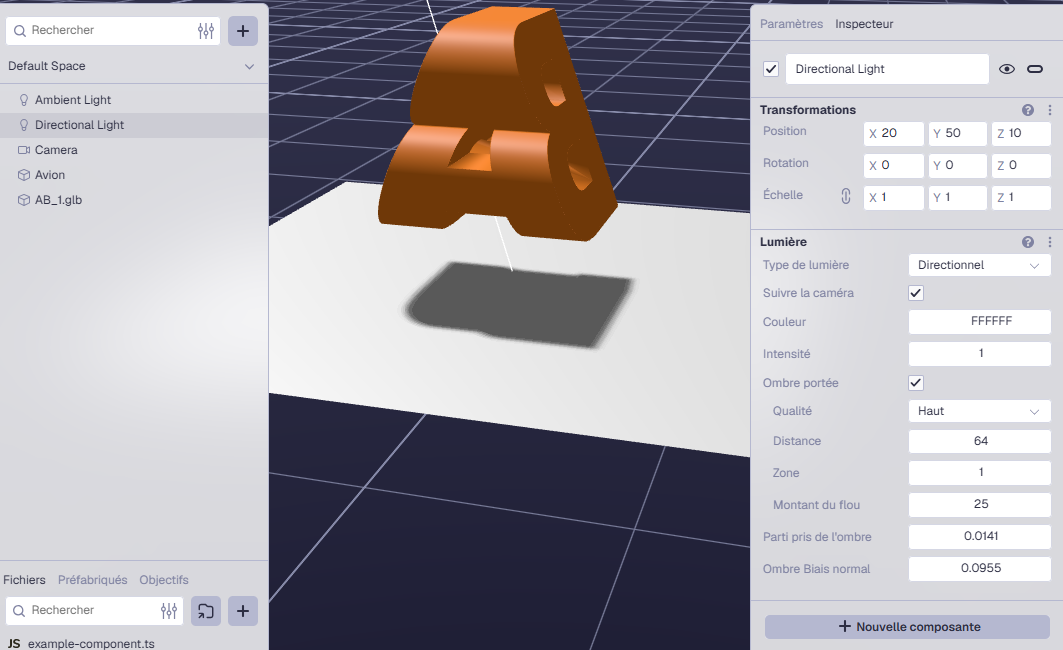The width and height of the screenshot is (1063, 650).
Task: Uncheck Suivre la caméra checkbox
Action: tap(916, 293)
